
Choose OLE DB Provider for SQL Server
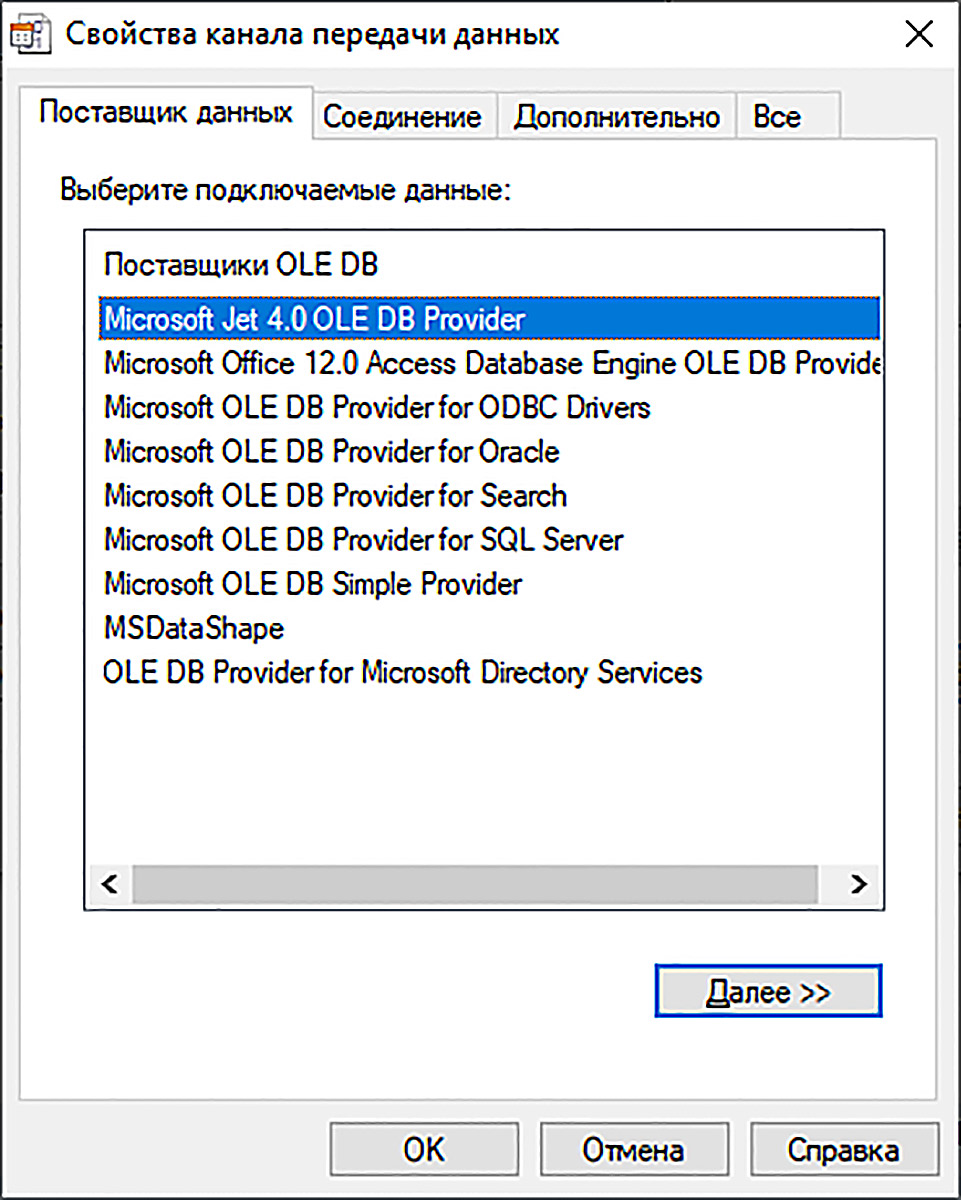point(363,540)
